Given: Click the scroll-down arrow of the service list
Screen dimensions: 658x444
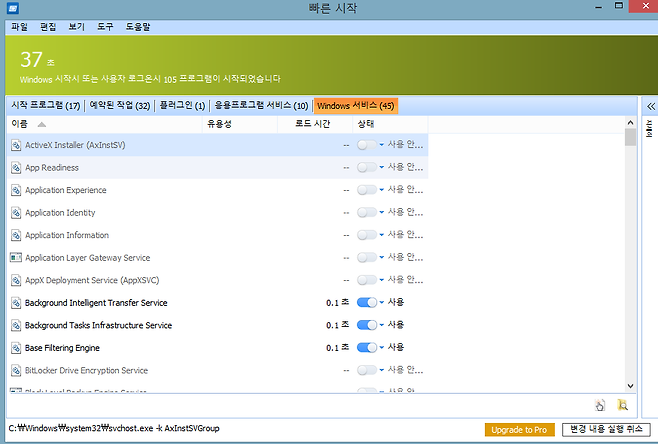Looking at the screenshot, I should [x=630, y=385].
